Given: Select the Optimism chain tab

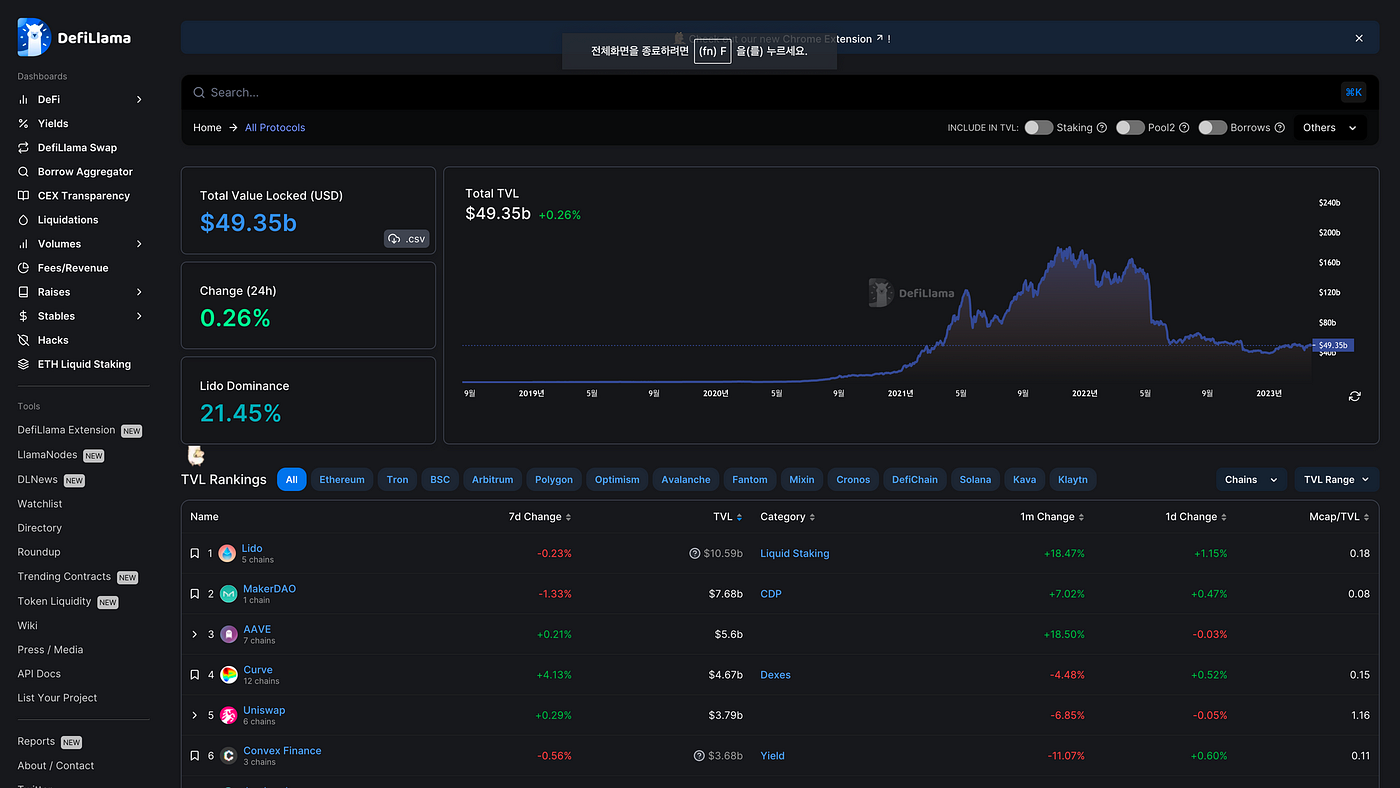Looking at the screenshot, I should point(617,480).
